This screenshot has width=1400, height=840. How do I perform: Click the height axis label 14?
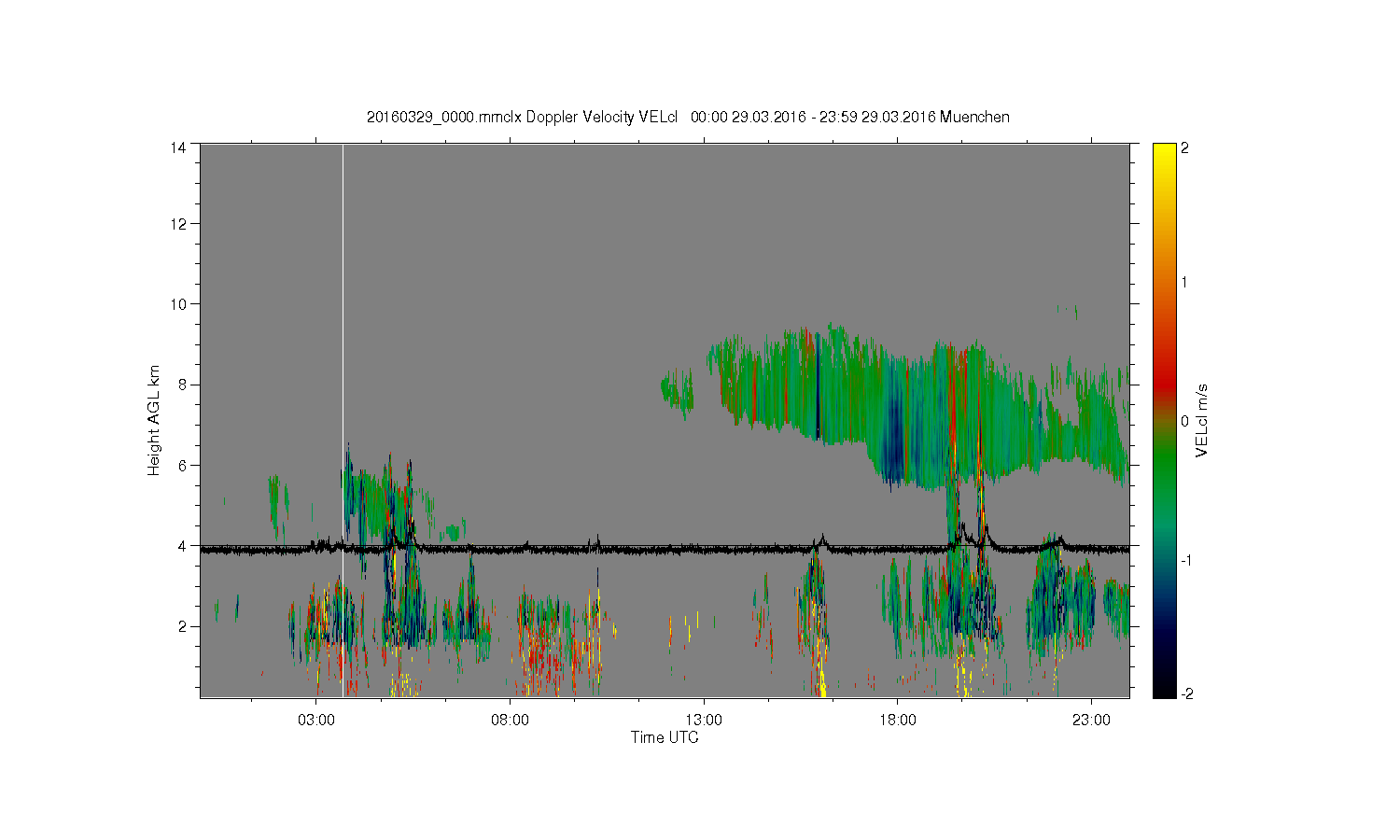pyautogui.click(x=177, y=147)
